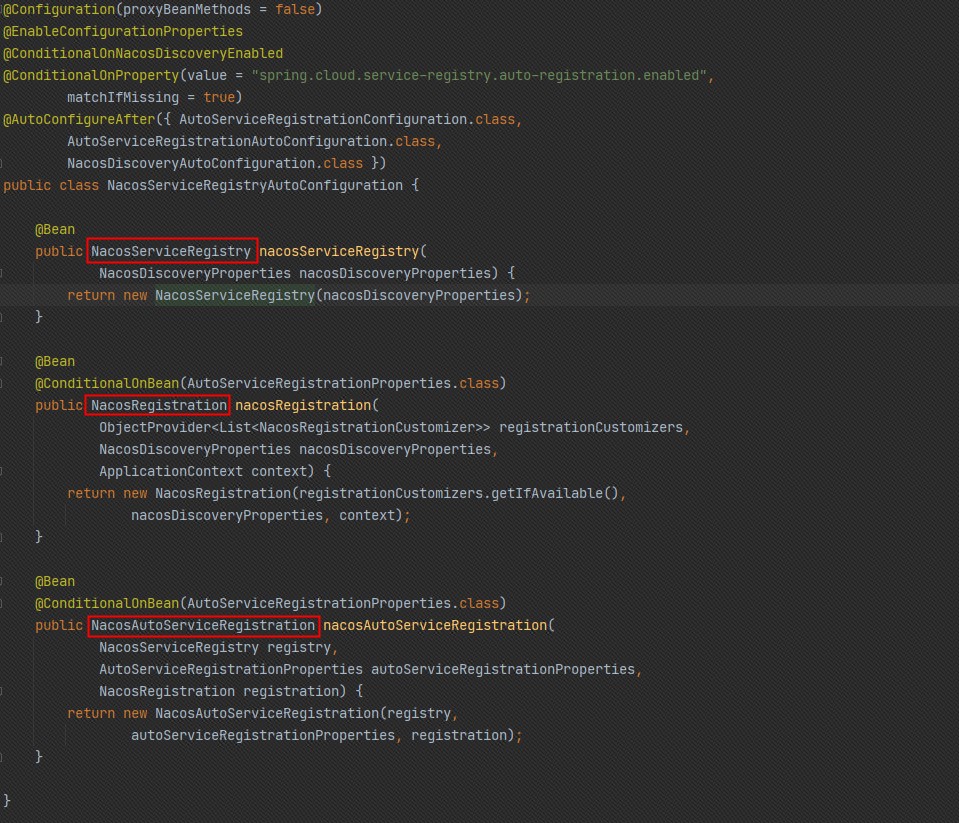Click the ObjectProvider type

click(155, 427)
